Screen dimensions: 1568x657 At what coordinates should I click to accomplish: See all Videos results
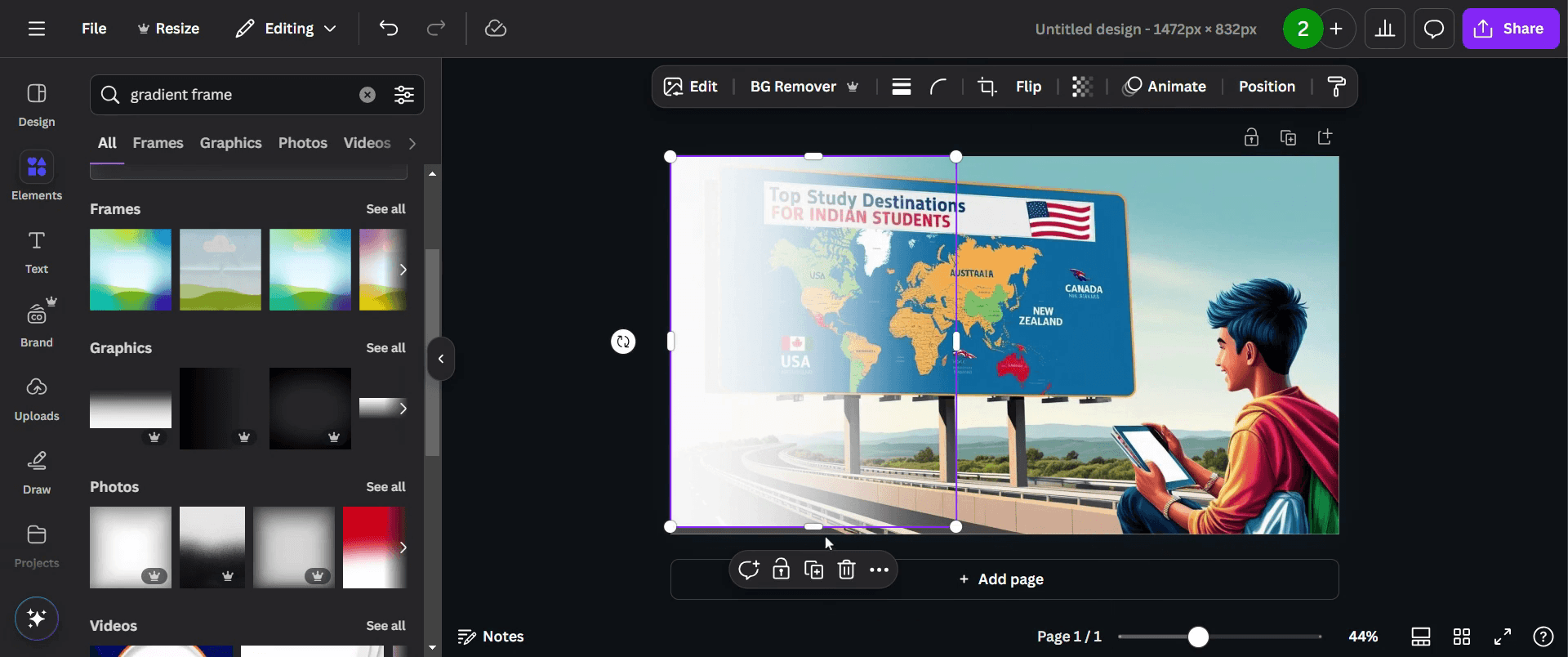click(x=385, y=626)
